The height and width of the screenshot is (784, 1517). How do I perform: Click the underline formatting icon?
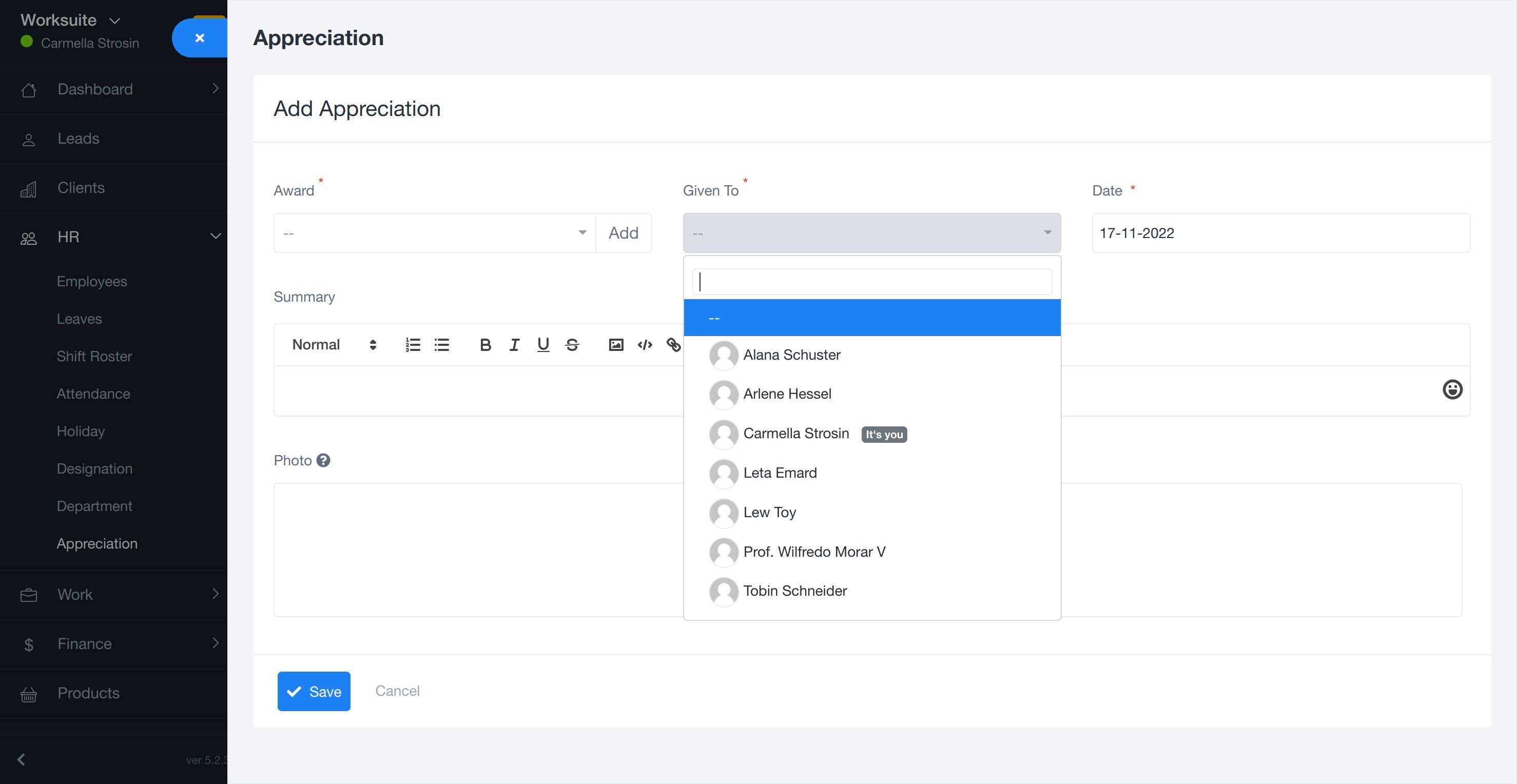pos(543,345)
